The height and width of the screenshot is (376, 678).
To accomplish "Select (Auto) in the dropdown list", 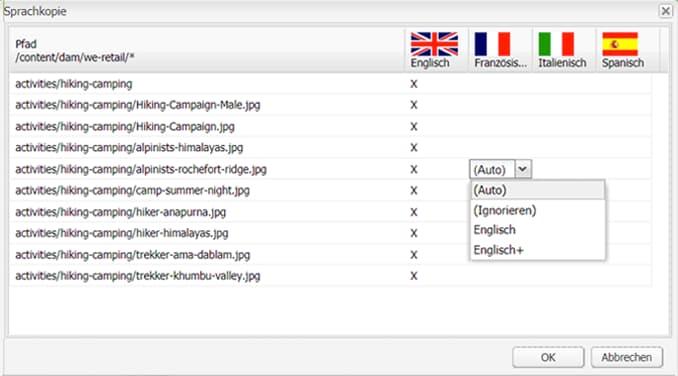I will point(537,190).
